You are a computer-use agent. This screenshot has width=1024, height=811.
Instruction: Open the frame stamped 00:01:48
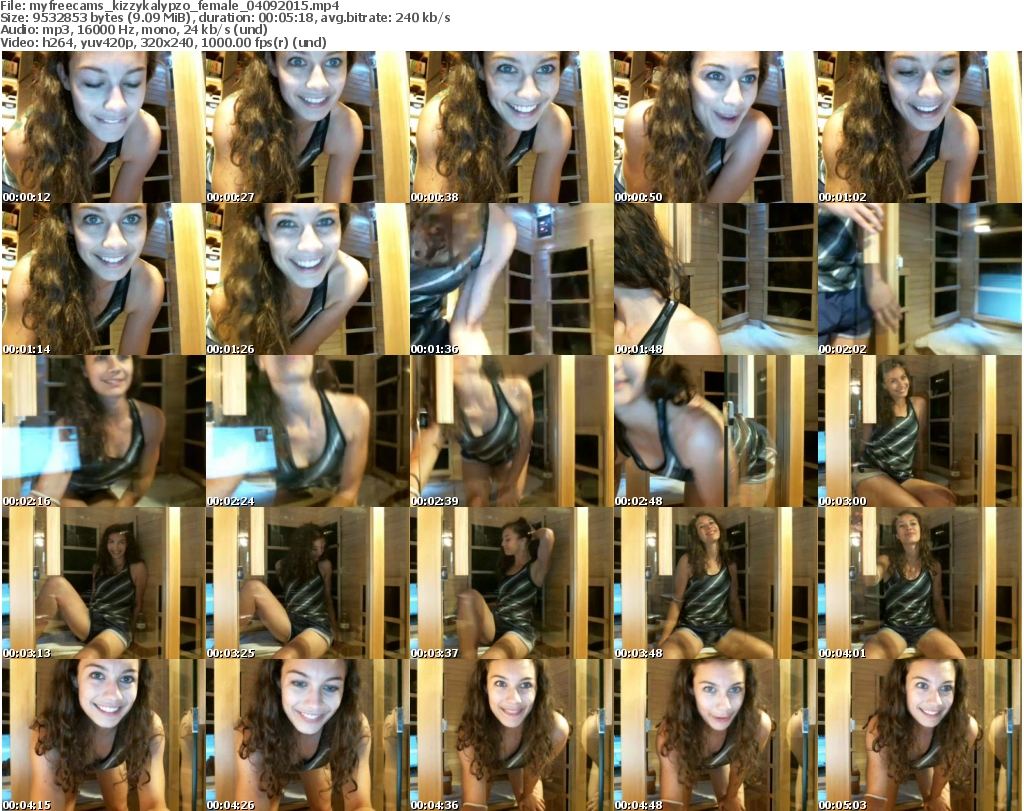coord(716,279)
